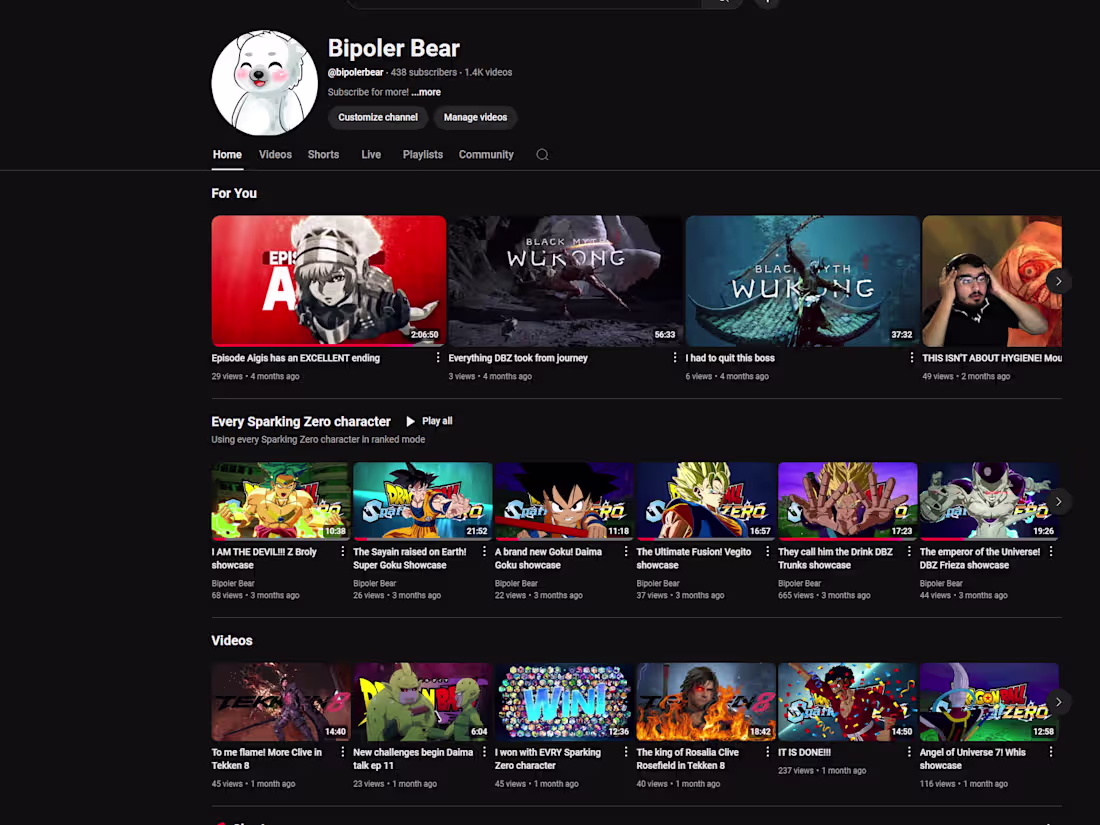Open options menu for IT IS DONE!!! video
Image resolution: width=1100 pixels, height=825 pixels.
pos(909,752)
